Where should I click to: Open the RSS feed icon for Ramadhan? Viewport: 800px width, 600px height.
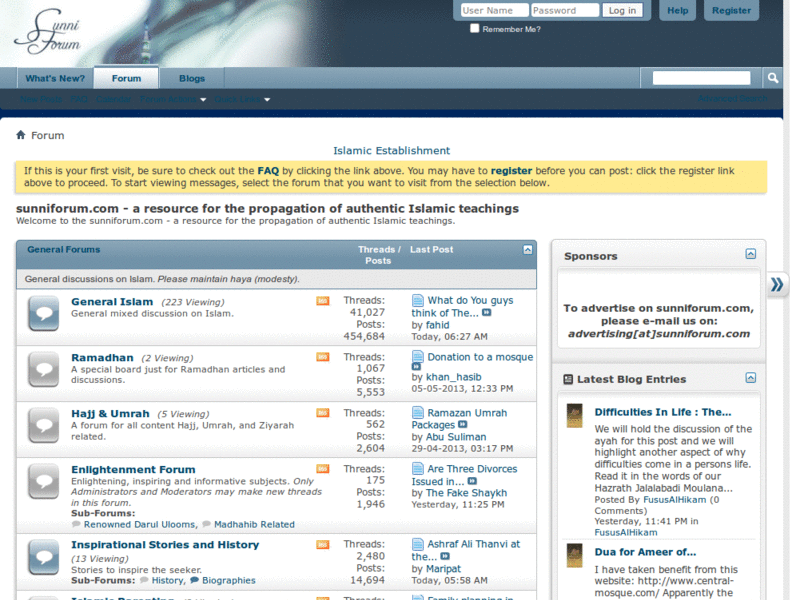click(x=322, y=357)
